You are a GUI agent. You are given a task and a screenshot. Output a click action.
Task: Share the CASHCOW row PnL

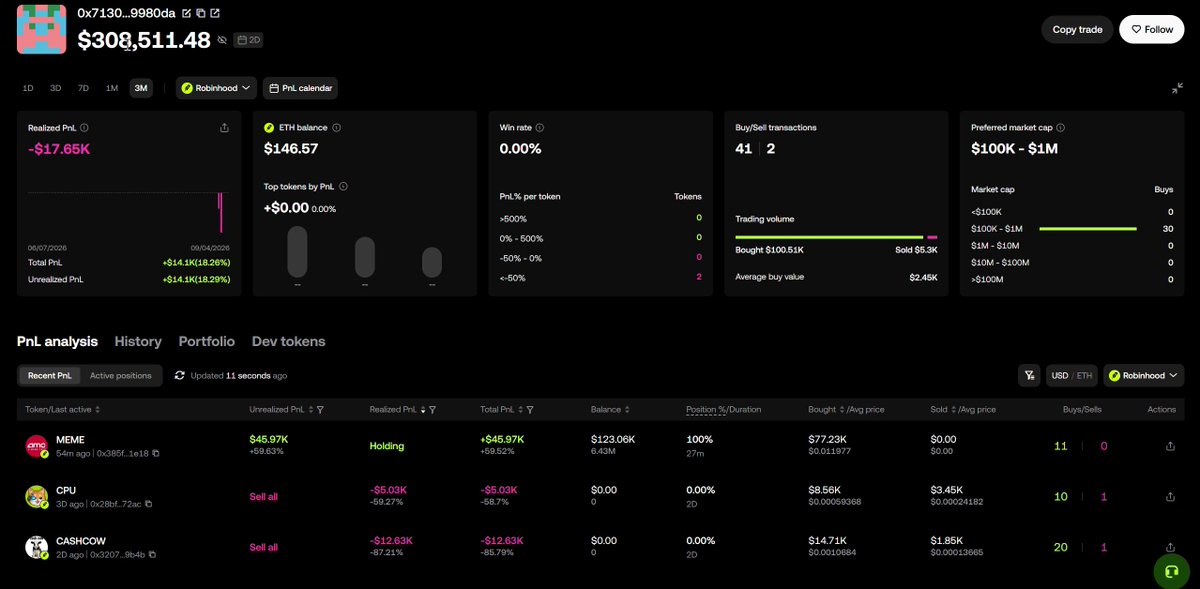pos(1170,547)
